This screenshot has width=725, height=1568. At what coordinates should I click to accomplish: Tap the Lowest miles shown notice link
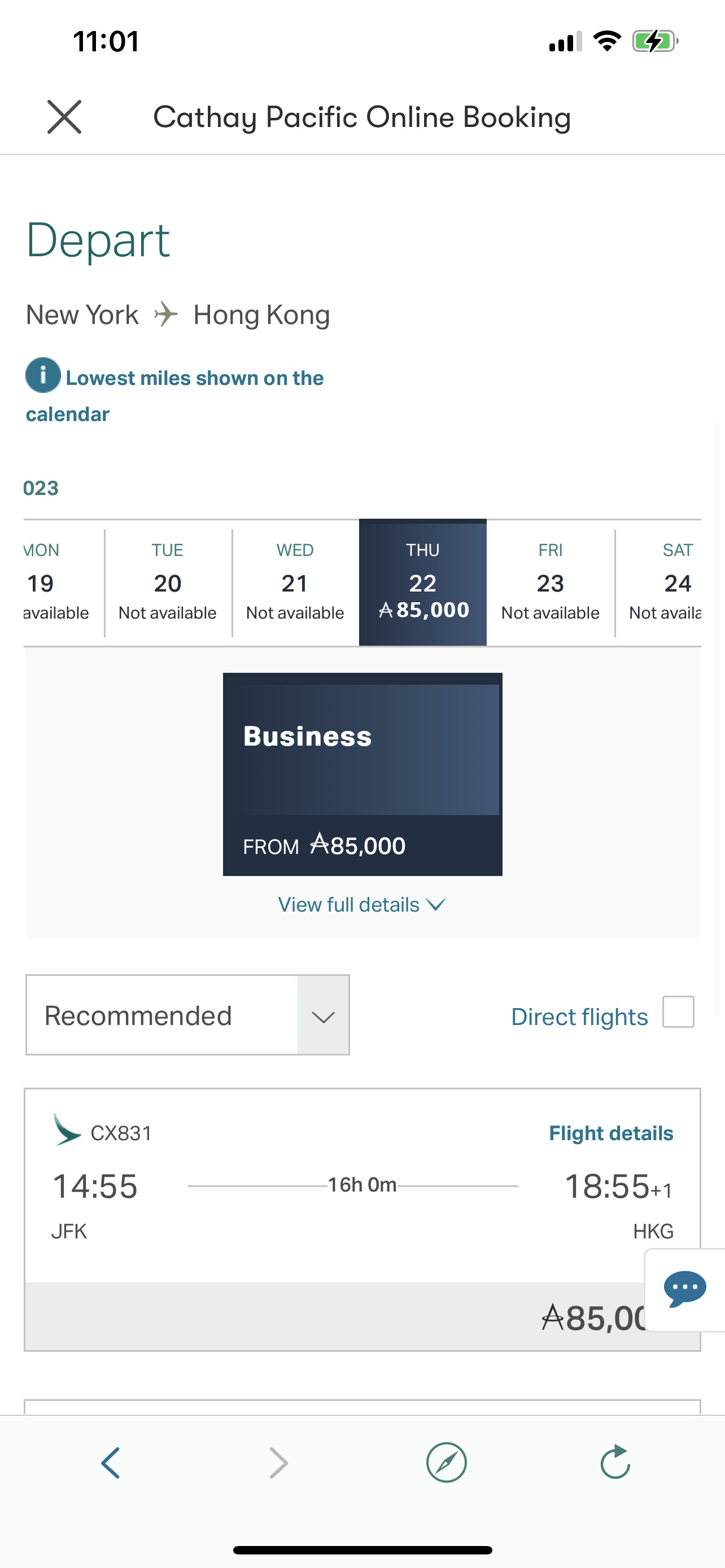(x=194, y=379)
